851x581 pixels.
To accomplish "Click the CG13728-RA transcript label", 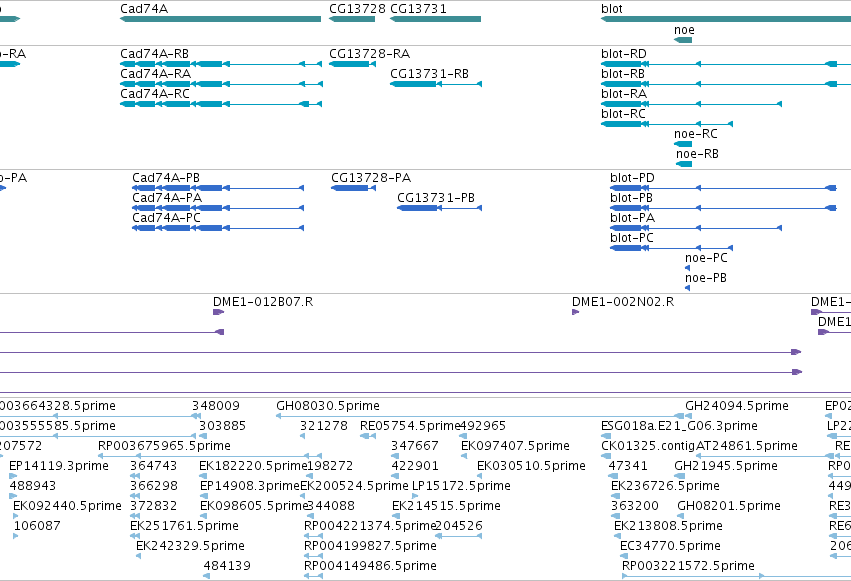I will 370,54.
